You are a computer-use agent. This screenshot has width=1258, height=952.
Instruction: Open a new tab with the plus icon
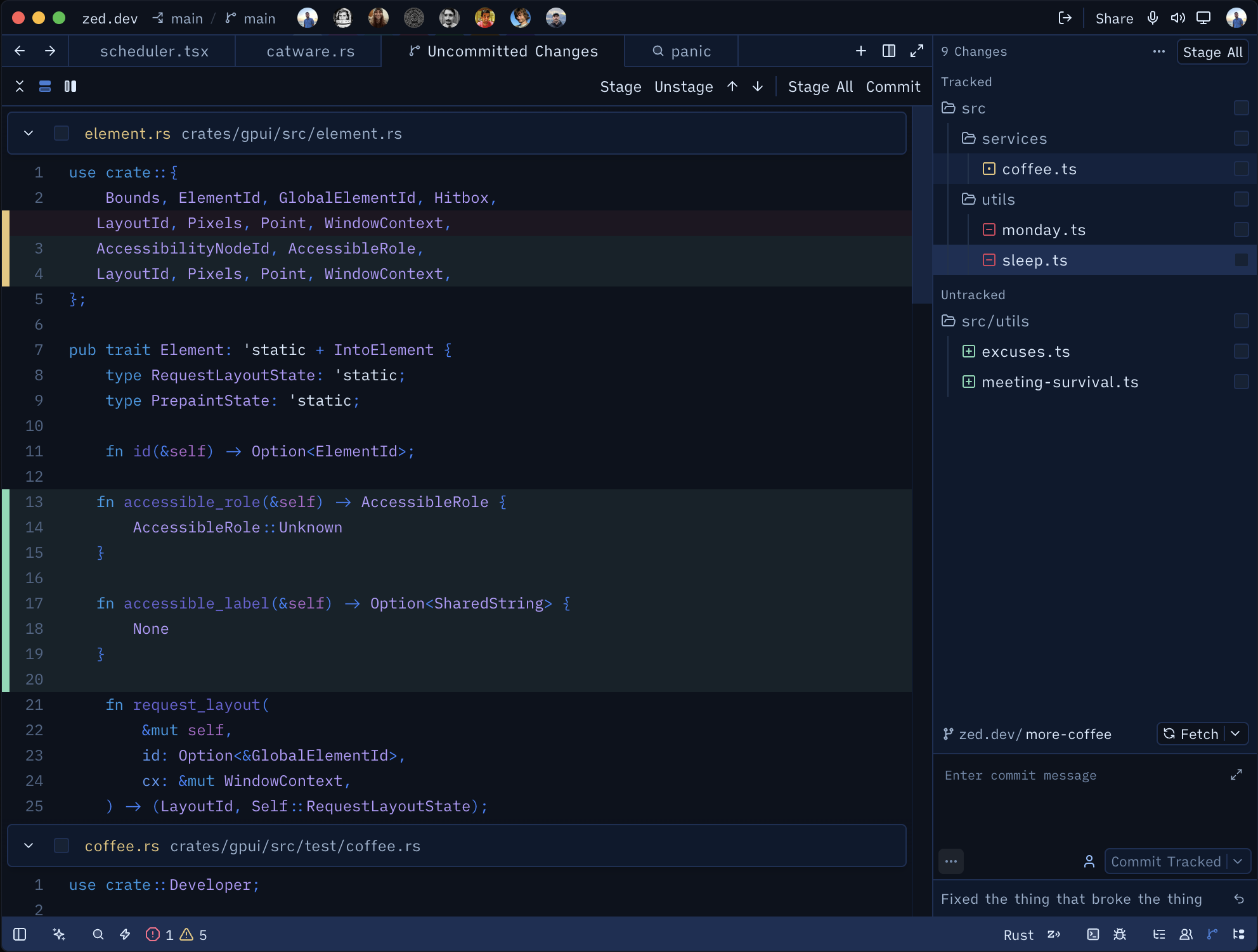pyautogui.click(x=860, y=51)
